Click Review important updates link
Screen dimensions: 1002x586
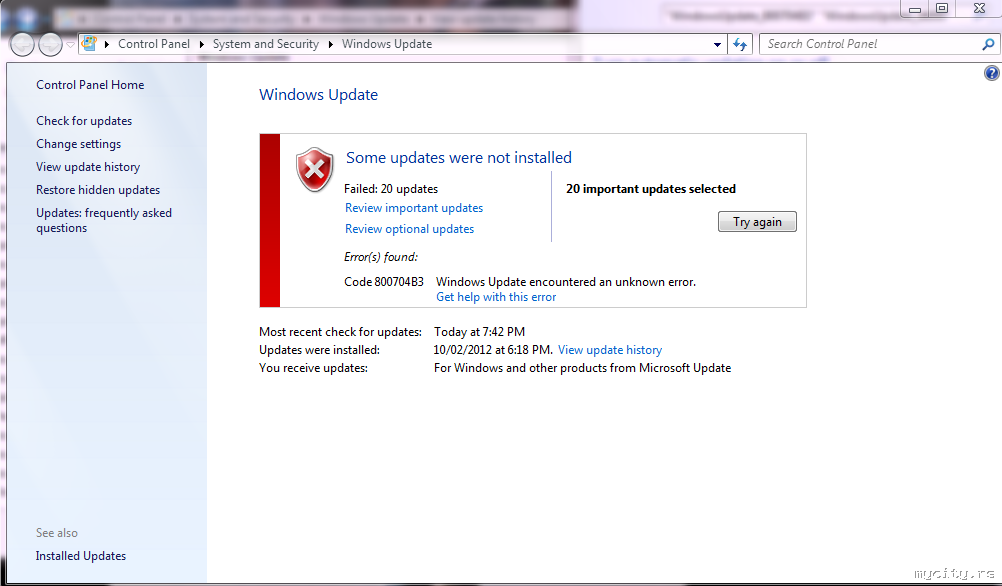click(414, 208)
